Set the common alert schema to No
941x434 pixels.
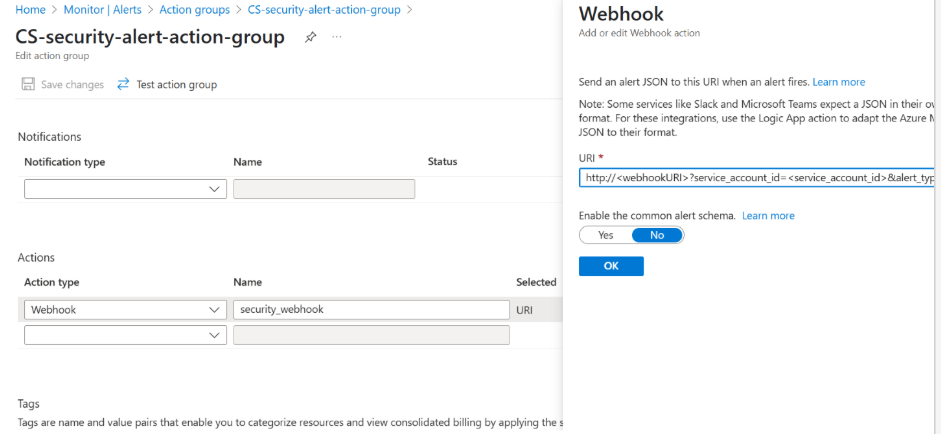tap(657, 235)
